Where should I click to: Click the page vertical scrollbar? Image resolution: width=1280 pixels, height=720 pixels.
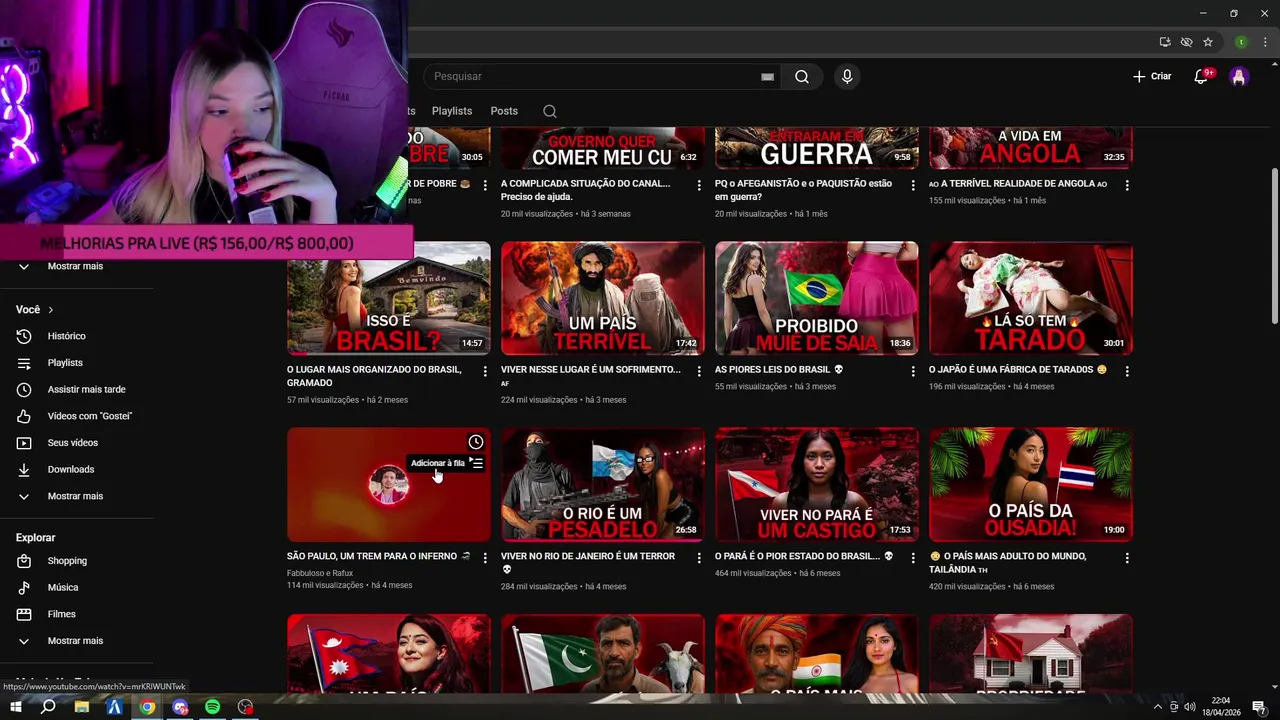click(1274, 245)
